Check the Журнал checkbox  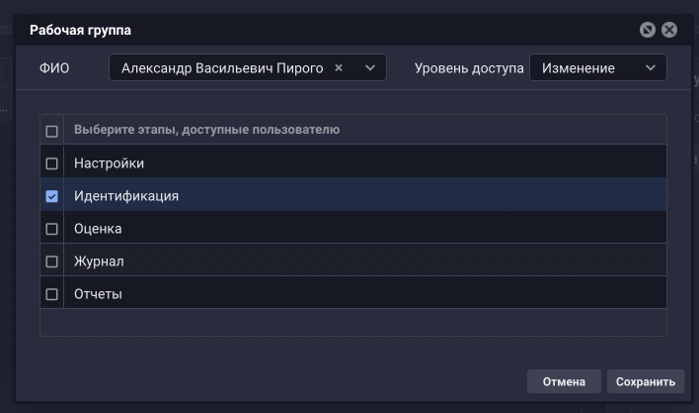[x=52, y=262]
